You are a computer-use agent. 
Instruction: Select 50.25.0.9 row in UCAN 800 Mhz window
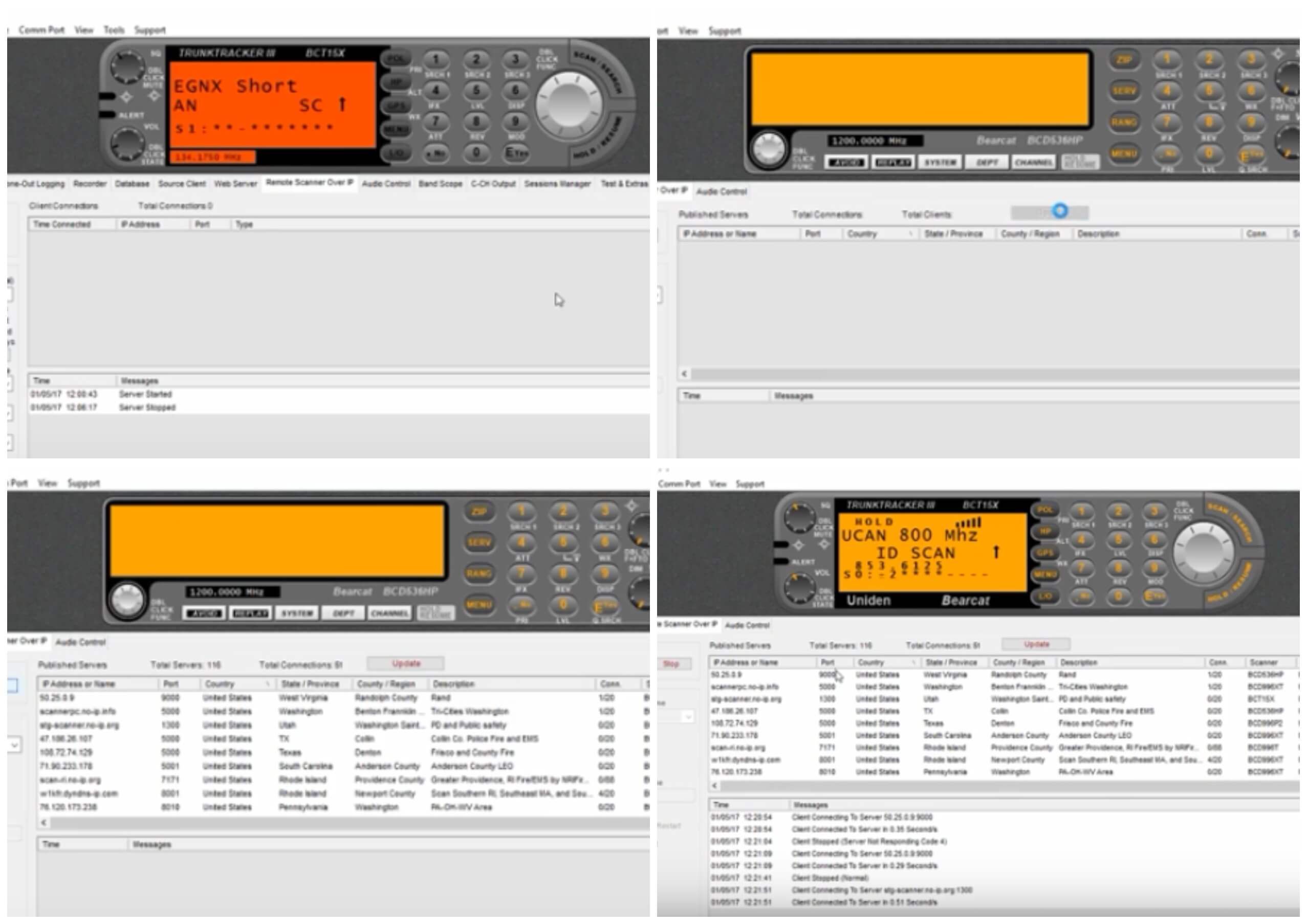click(x=1004, y=675)
